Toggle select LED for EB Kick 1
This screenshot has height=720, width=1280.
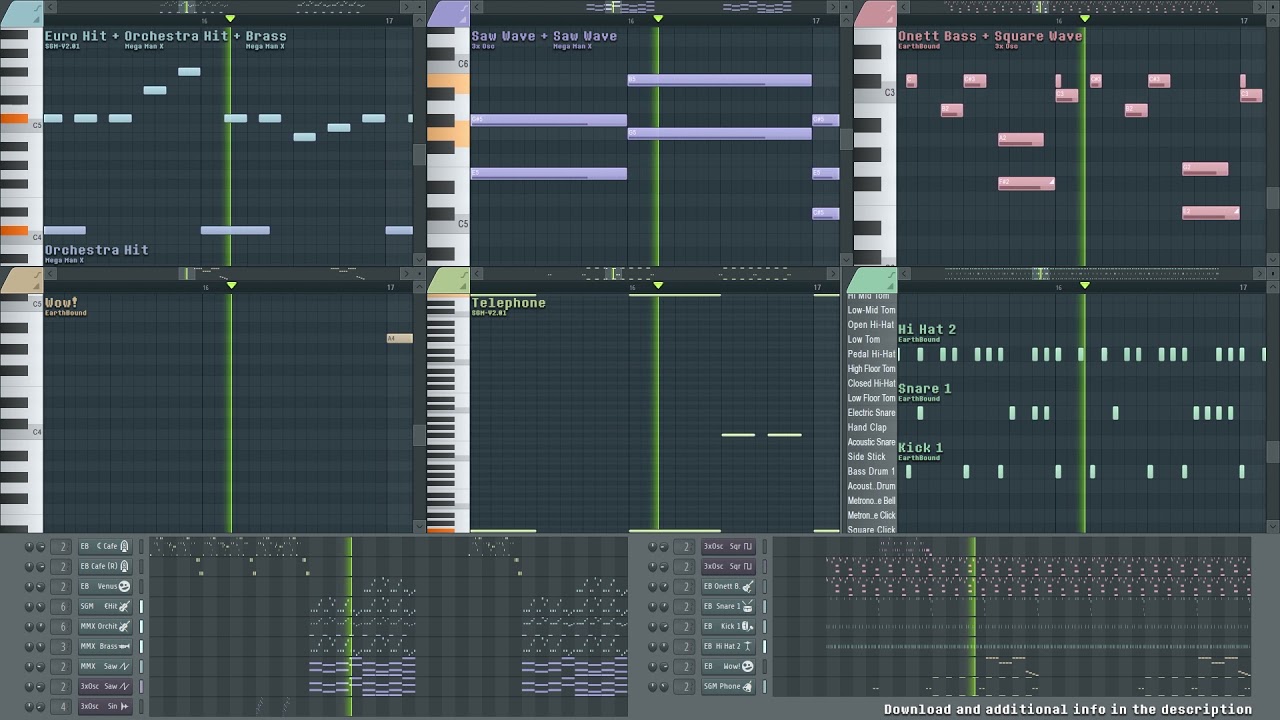765,626
